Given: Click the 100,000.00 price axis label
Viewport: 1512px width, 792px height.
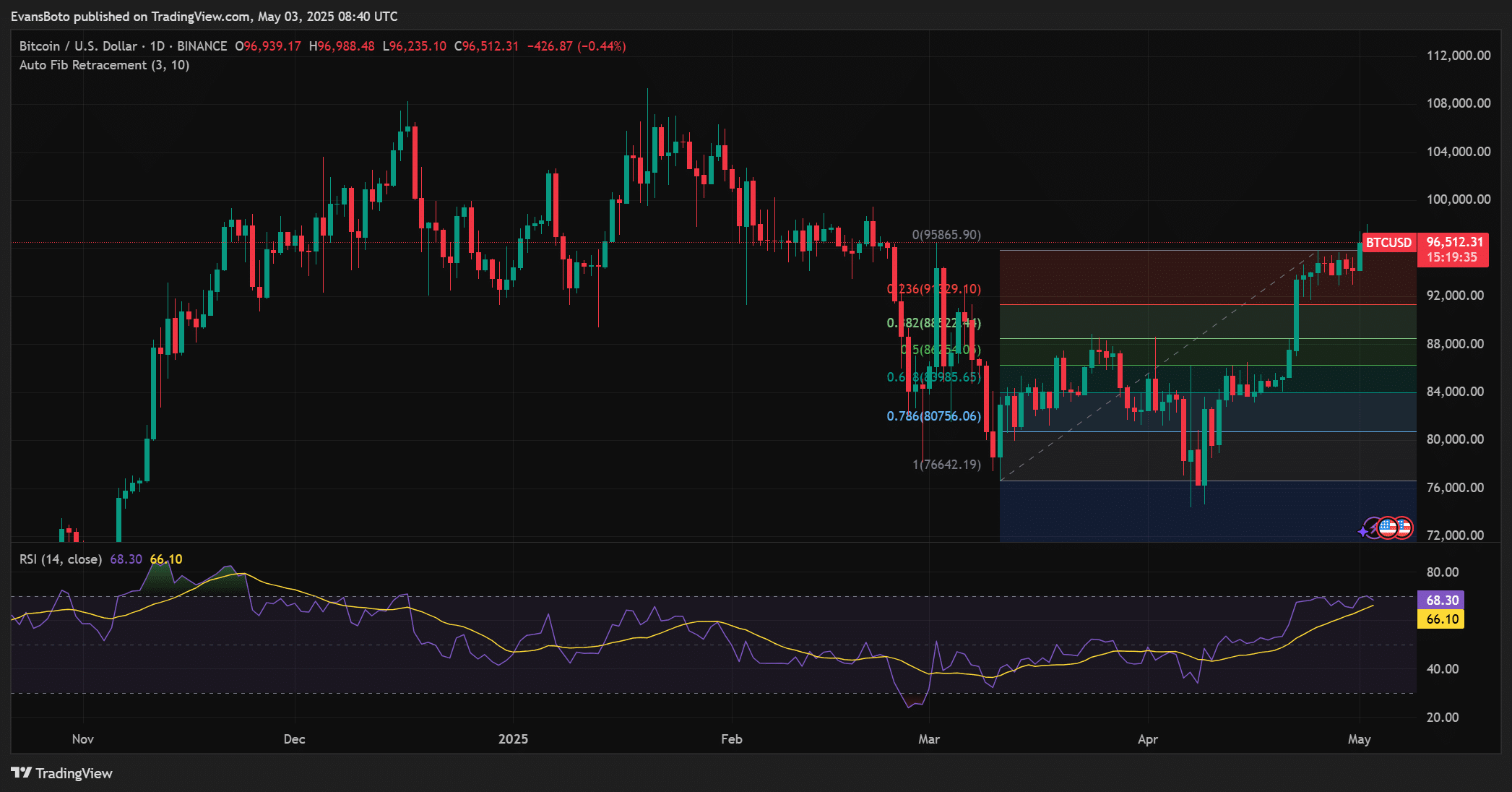Looking at the screenshot, I should [x=1458, y=199].
